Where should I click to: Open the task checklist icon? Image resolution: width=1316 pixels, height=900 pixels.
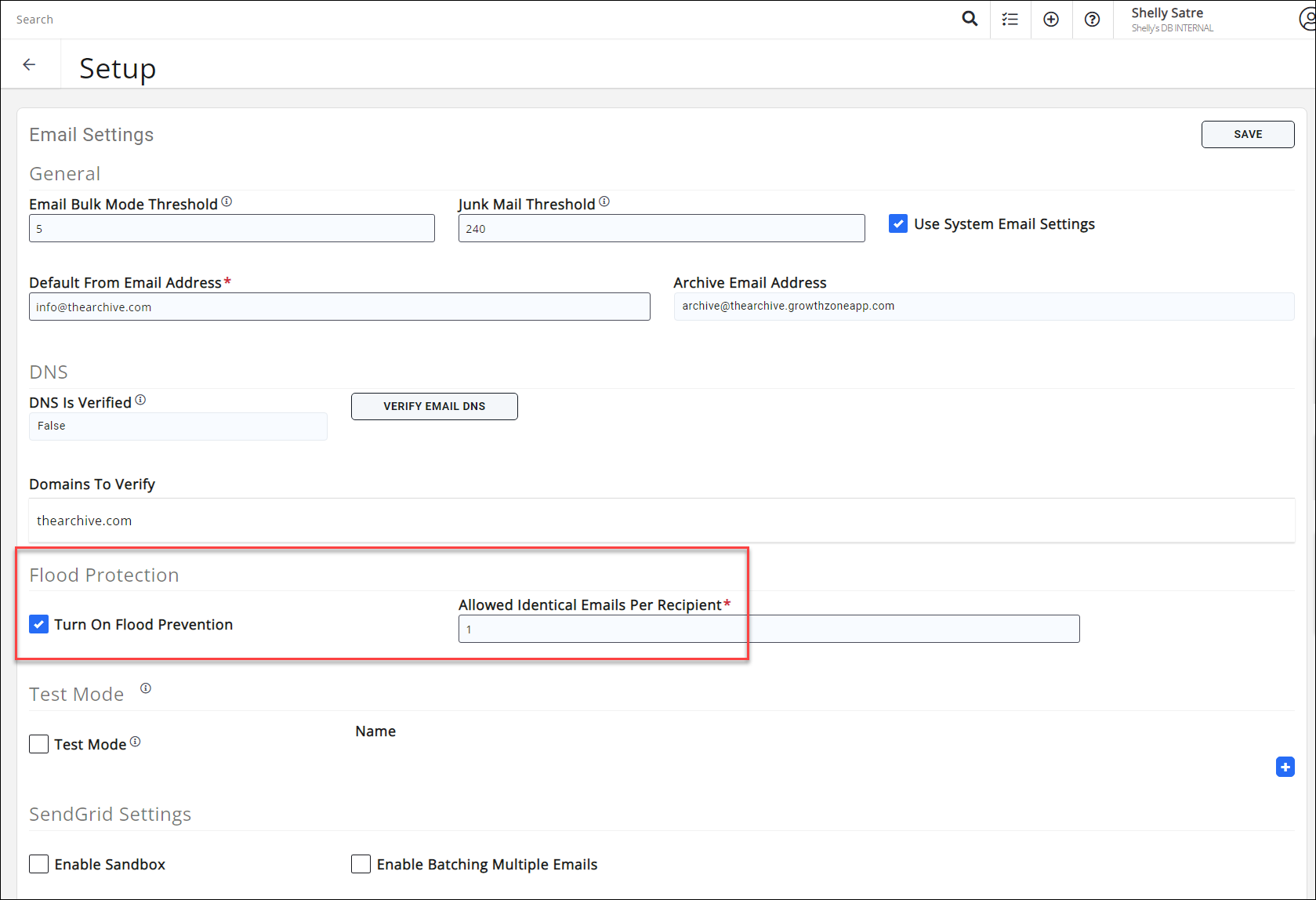pos(1010,20)
